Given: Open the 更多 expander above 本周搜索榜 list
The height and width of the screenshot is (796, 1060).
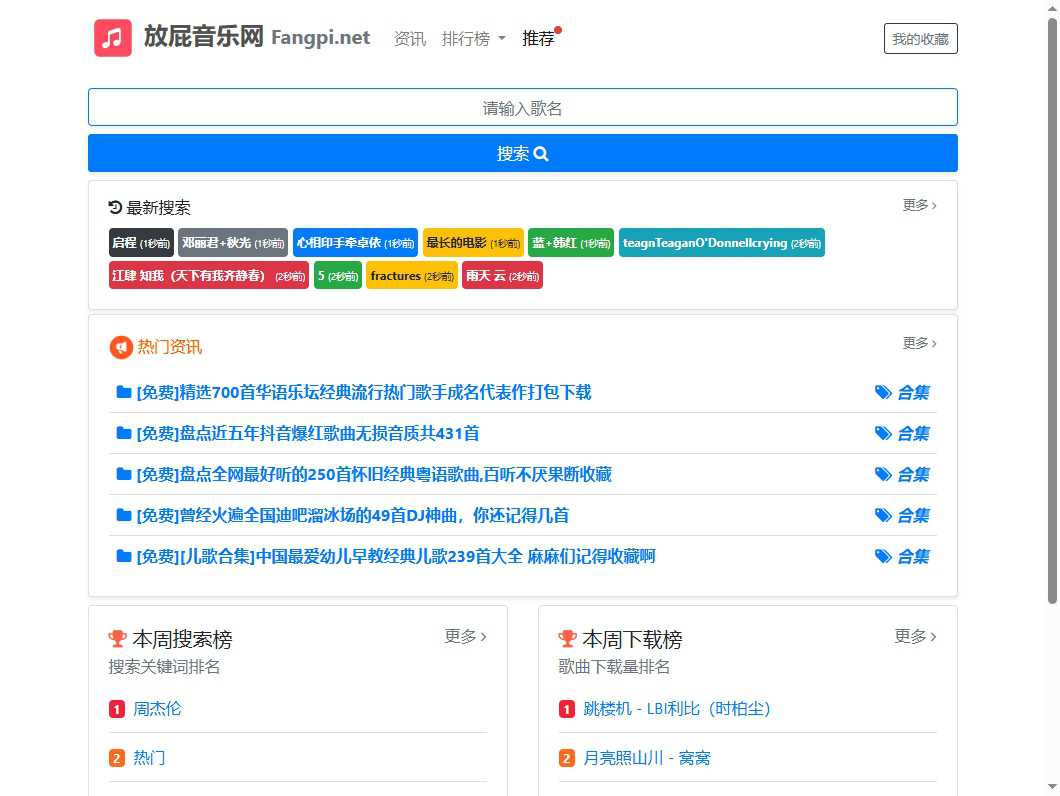Looking at the screenshot, I should coord(464,636).
